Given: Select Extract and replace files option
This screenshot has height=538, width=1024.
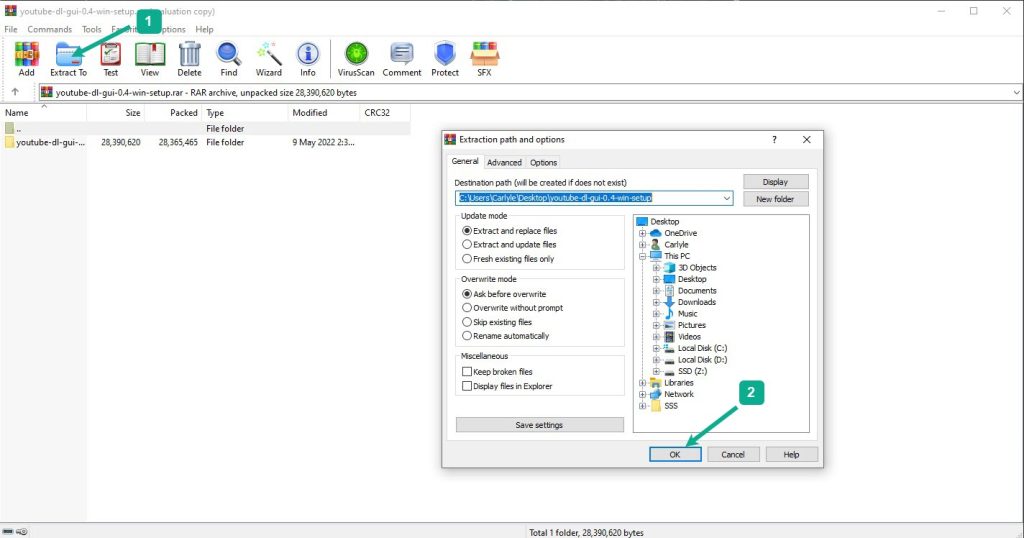Looking at the screenshot, I should (x=509, y=230).
